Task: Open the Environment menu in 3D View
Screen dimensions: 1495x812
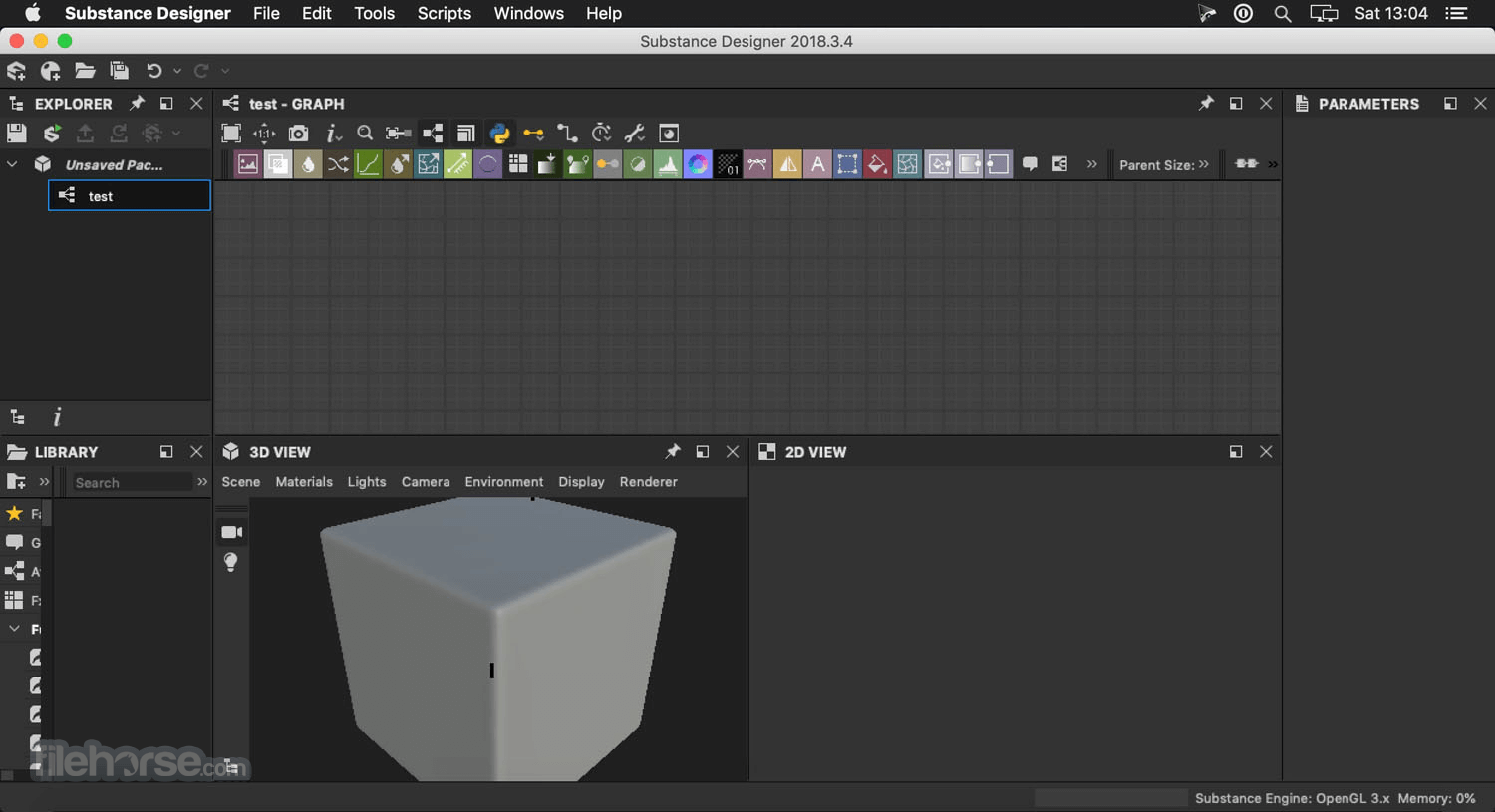Action: pyautogui.click(x=504, y=482)
